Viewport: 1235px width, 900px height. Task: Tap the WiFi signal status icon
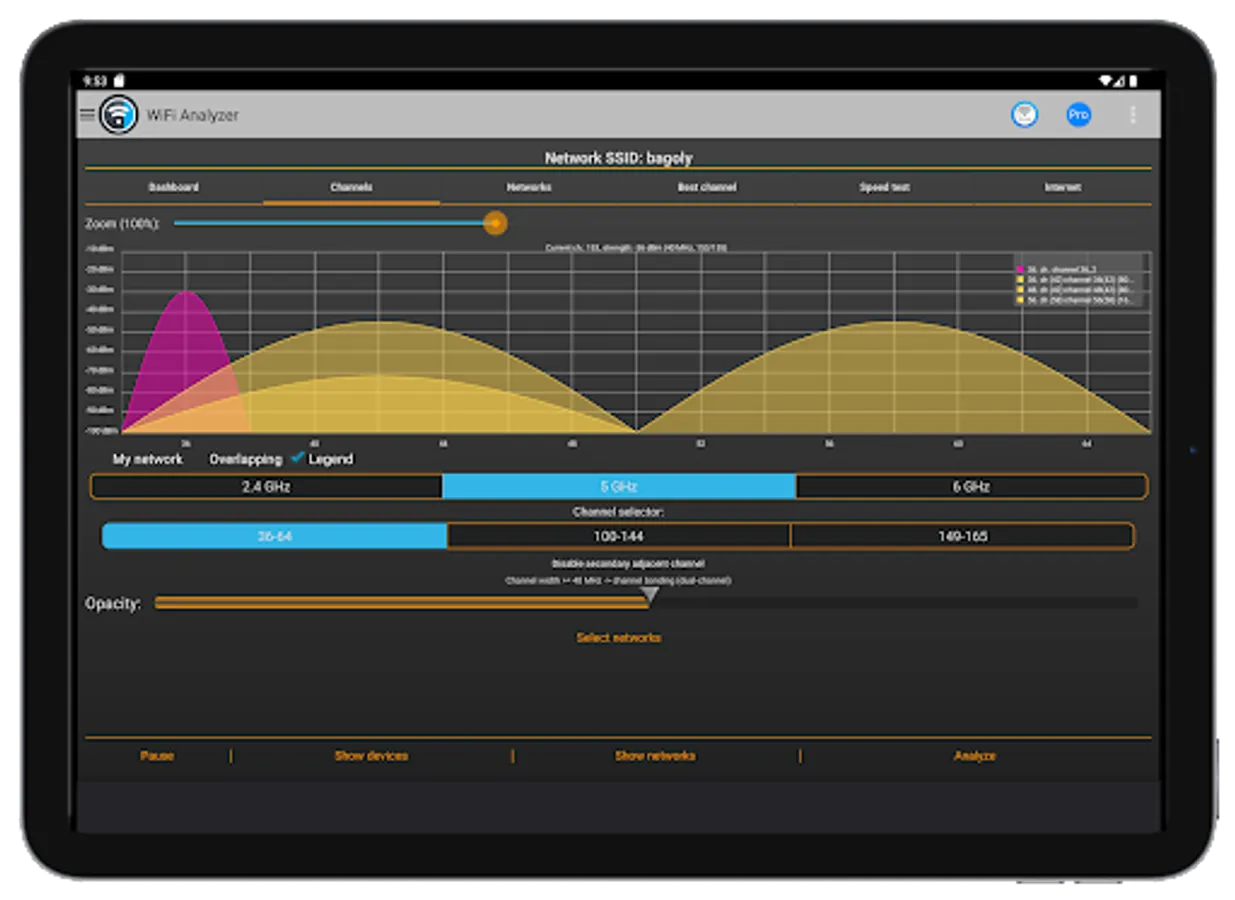pos(1107,80)
